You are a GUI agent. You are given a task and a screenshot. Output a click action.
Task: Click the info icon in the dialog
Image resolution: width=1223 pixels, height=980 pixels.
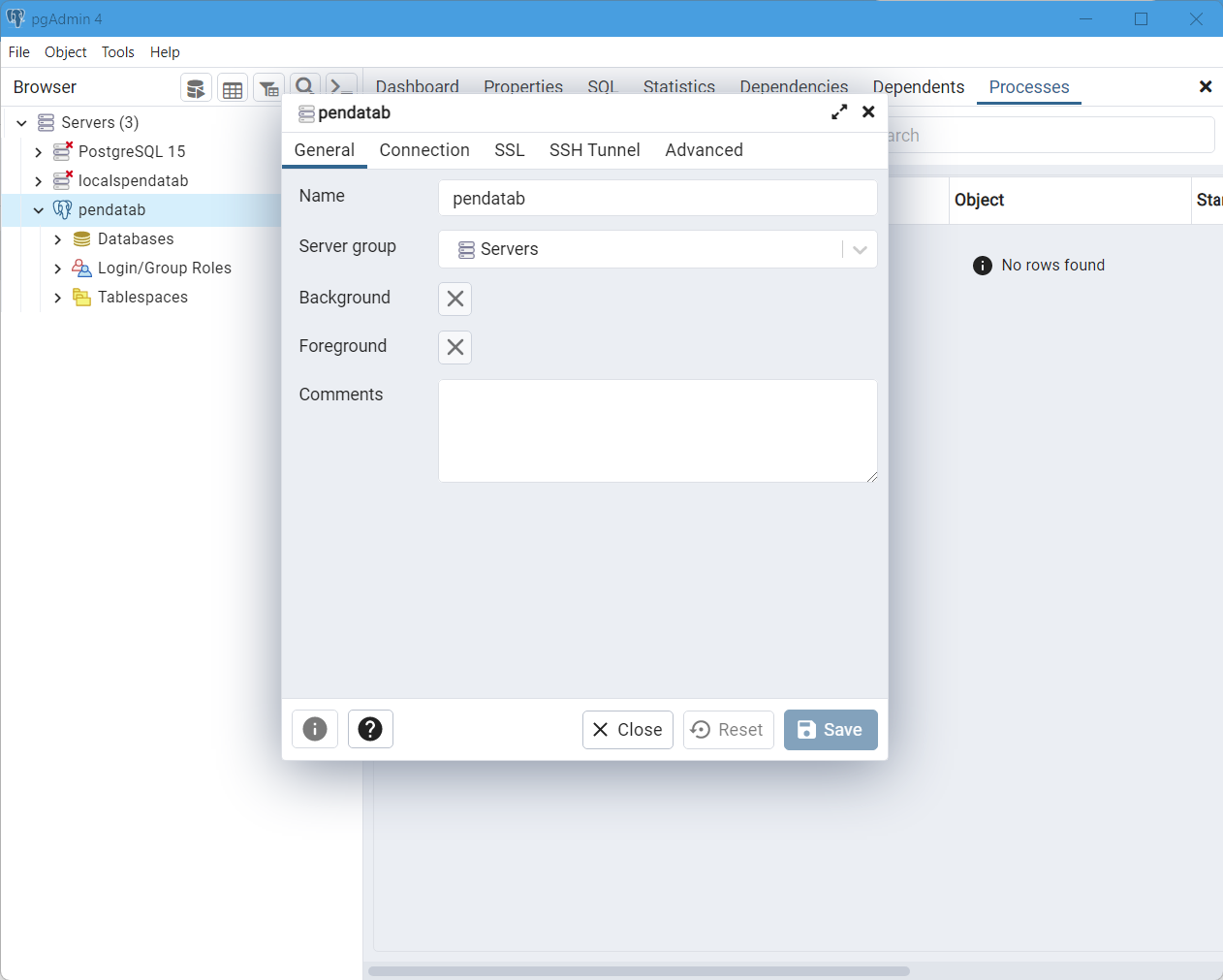(315, 729)
